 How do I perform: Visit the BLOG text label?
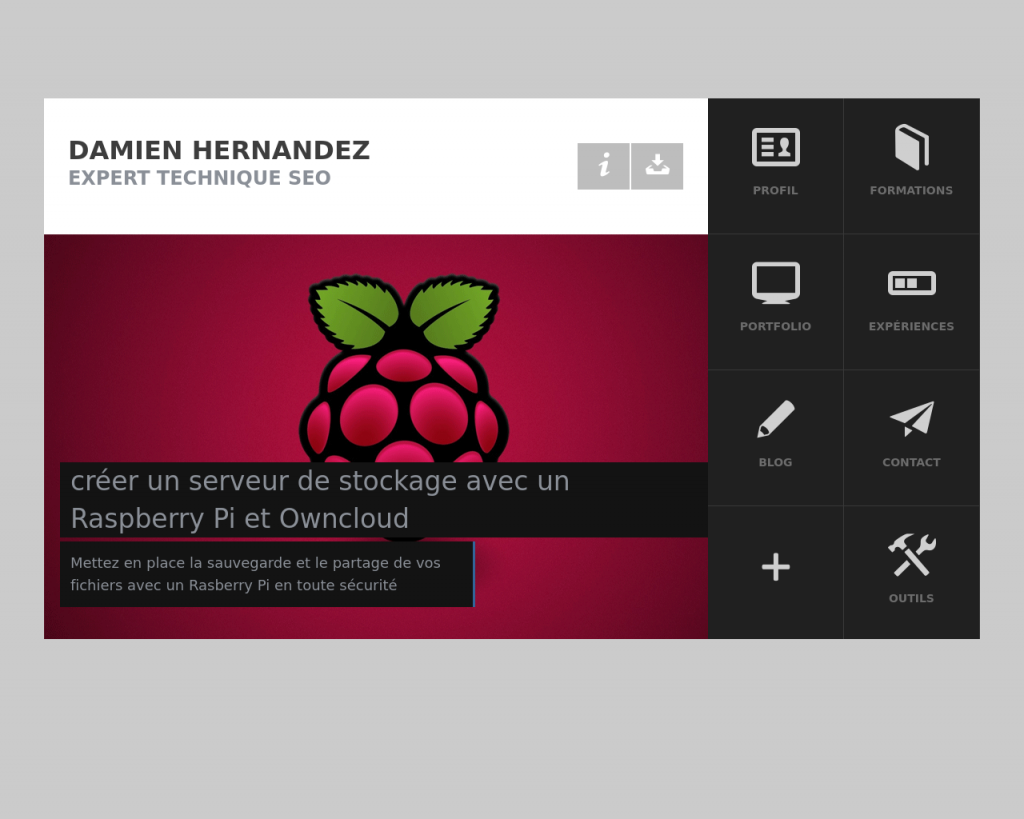775,463
